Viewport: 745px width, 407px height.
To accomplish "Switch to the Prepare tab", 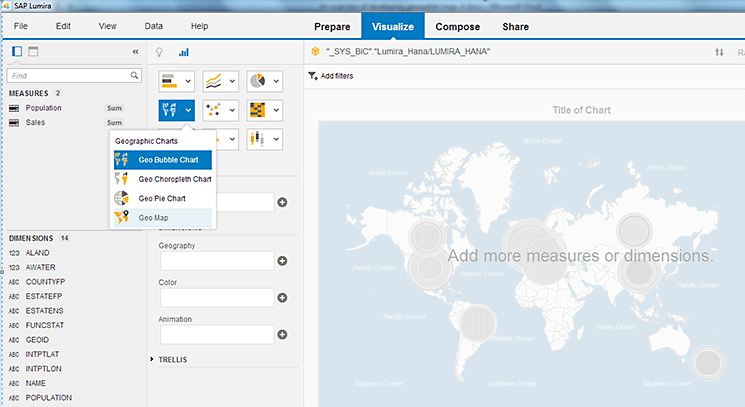I will coord(332,27).
